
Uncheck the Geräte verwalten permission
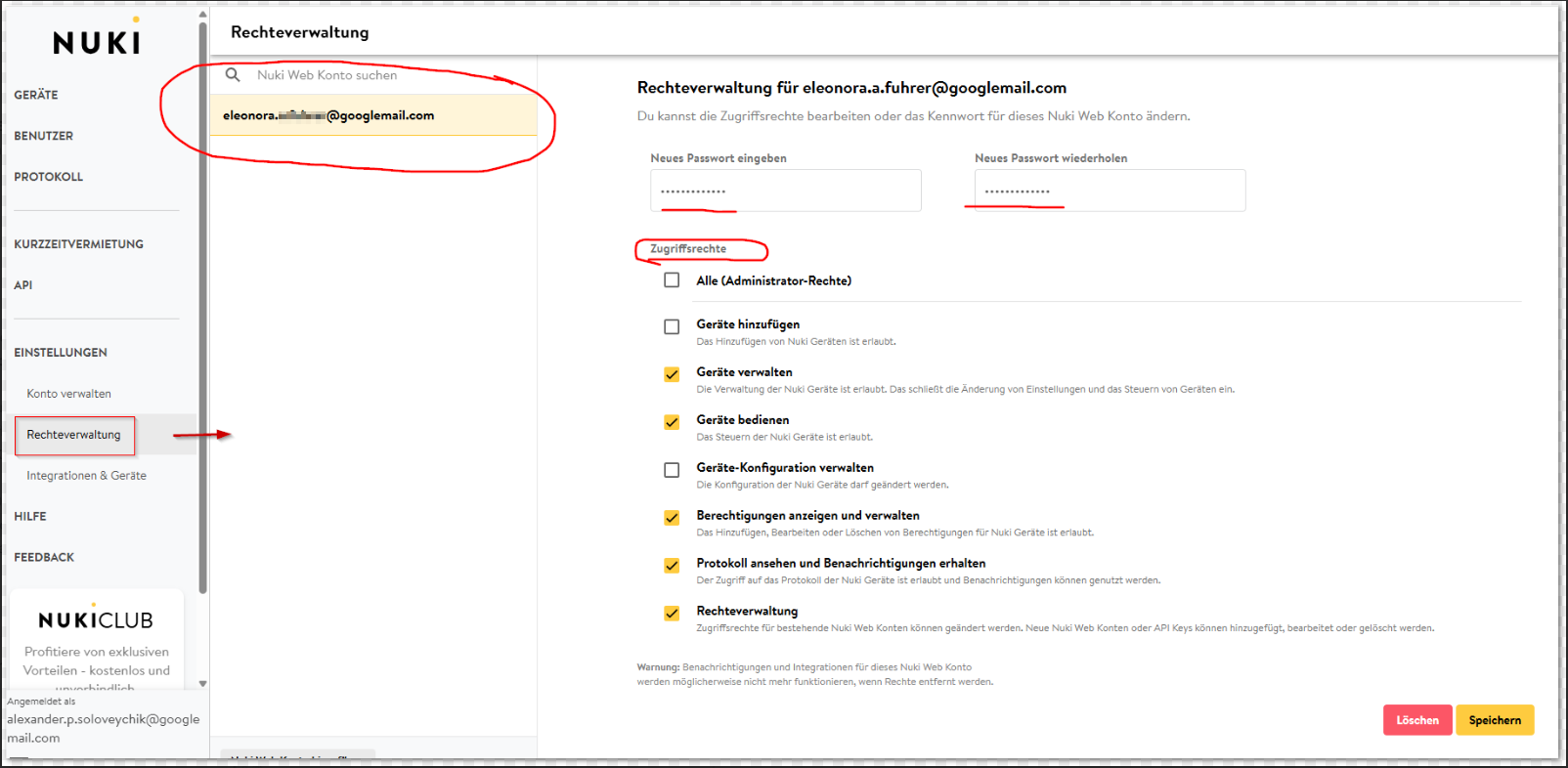pos(672,374)
